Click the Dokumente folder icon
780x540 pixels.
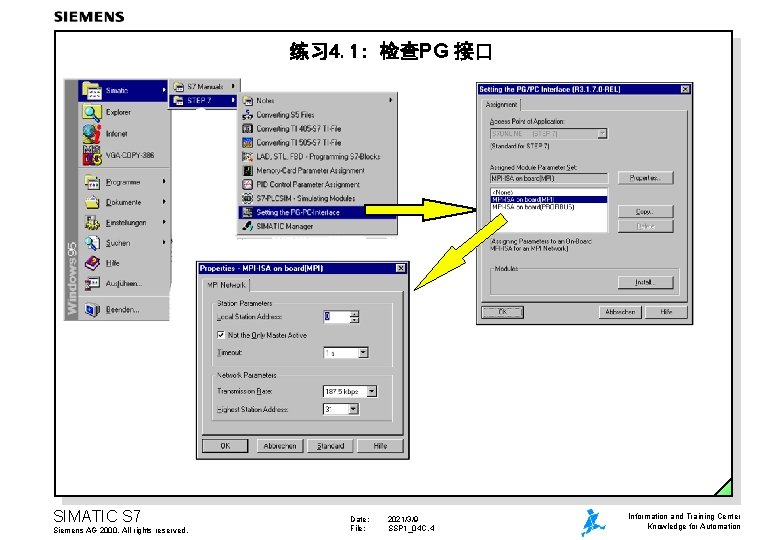point(92,202)
